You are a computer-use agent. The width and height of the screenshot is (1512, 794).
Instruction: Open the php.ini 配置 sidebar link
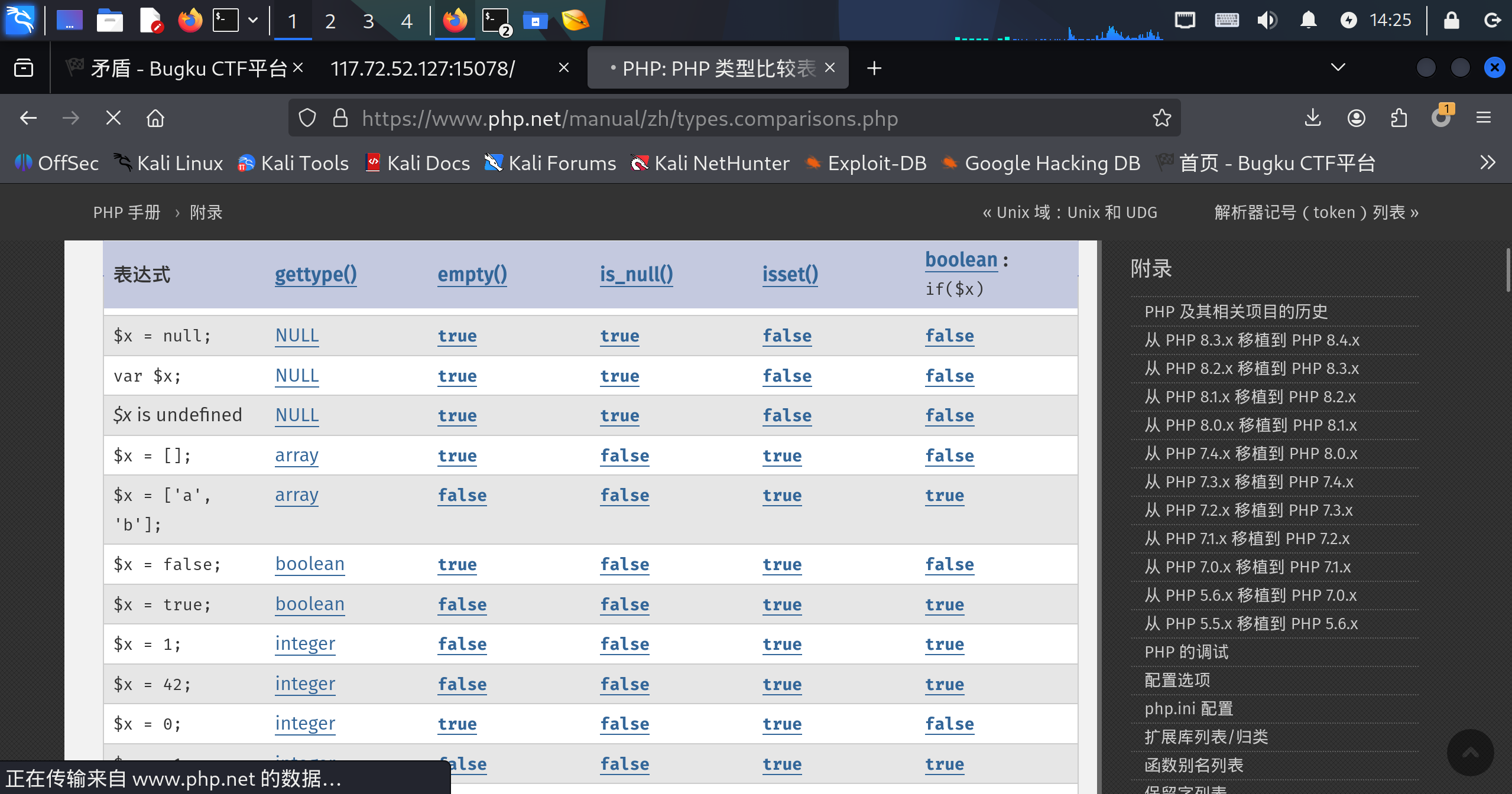click(x=1188, y=708)
